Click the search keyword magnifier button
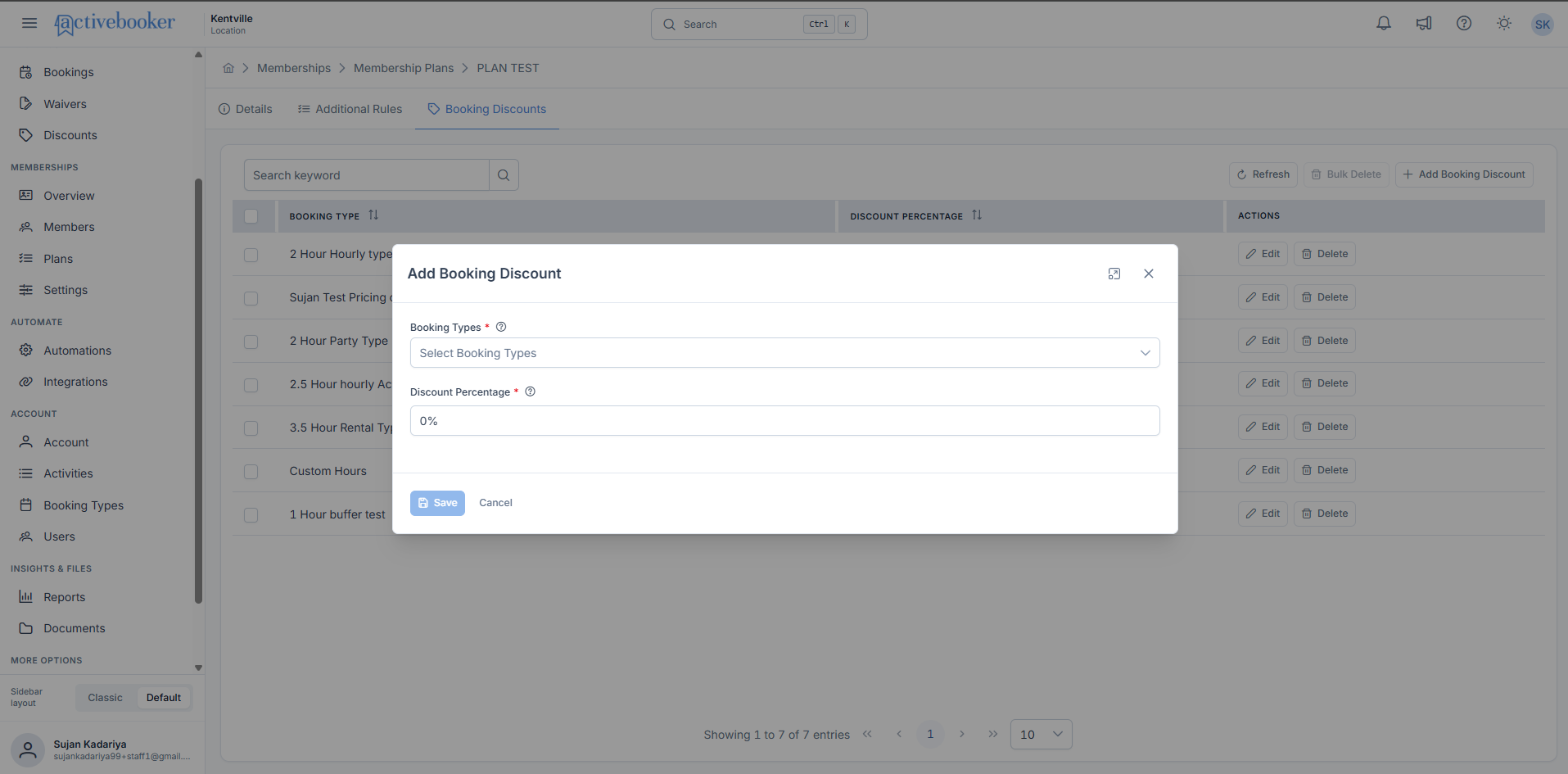The image size is (1568, 774). [x=504, y=175]
